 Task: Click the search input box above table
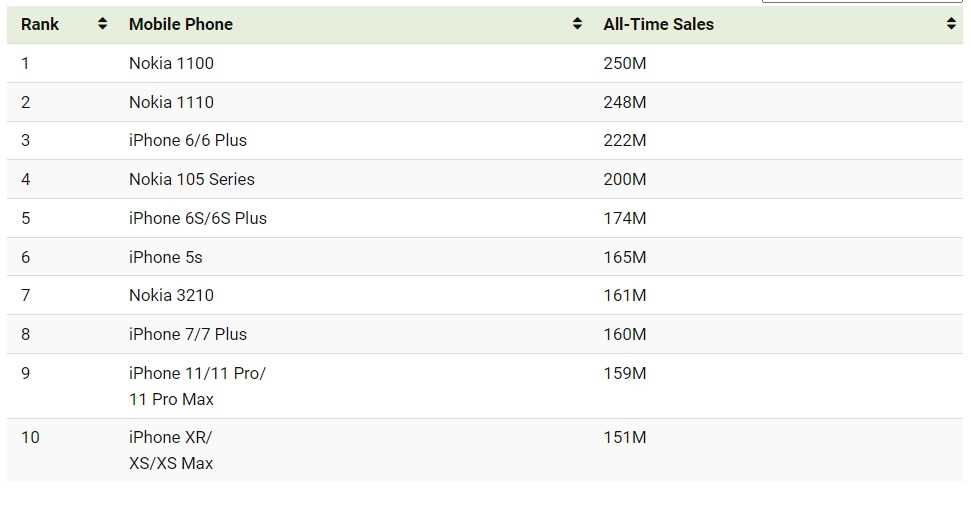click(862, 1)
